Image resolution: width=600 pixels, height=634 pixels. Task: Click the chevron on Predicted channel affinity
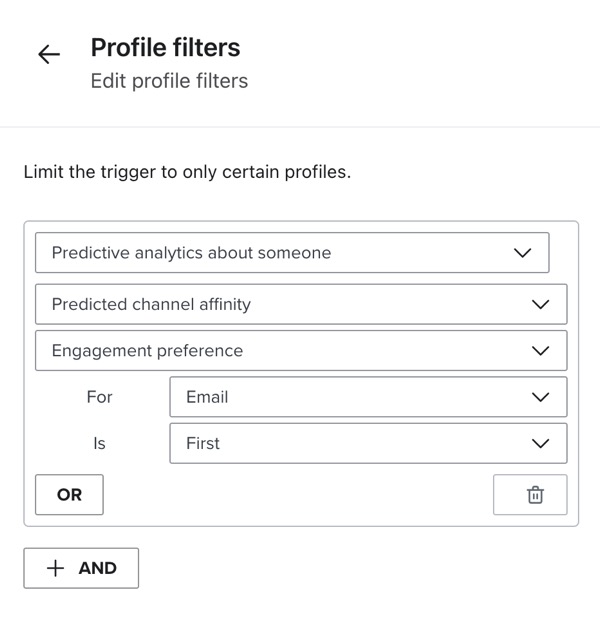pyautogui.click(x=540, y=304)
